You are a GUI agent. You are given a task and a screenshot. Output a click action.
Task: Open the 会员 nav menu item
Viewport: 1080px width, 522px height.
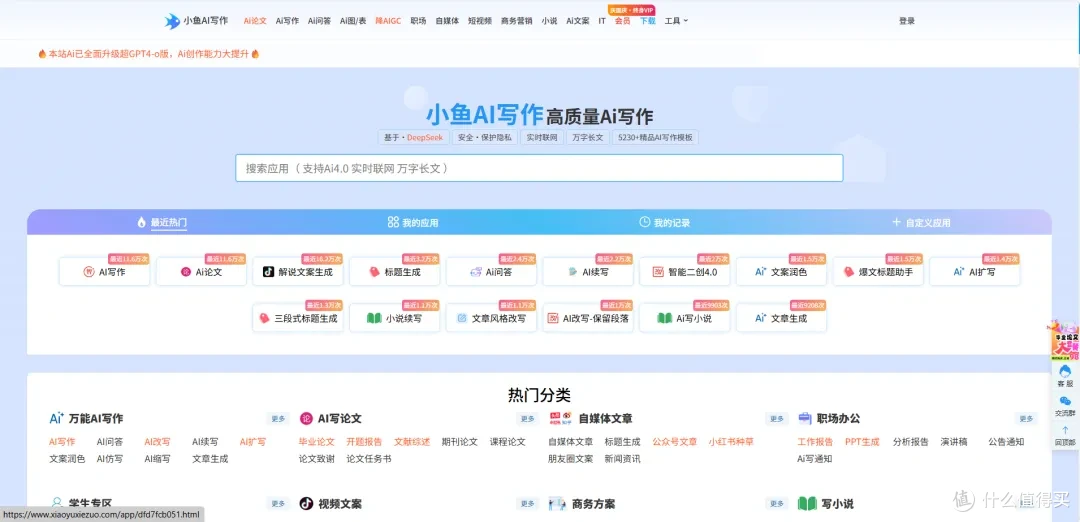[622, 21]
